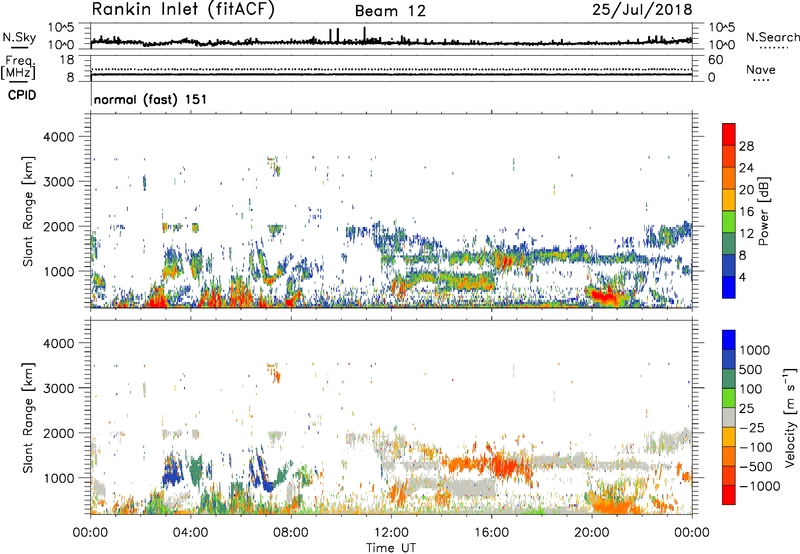Click the velocity panel 'Slant Range [km]' label

(x=28, y=417)
